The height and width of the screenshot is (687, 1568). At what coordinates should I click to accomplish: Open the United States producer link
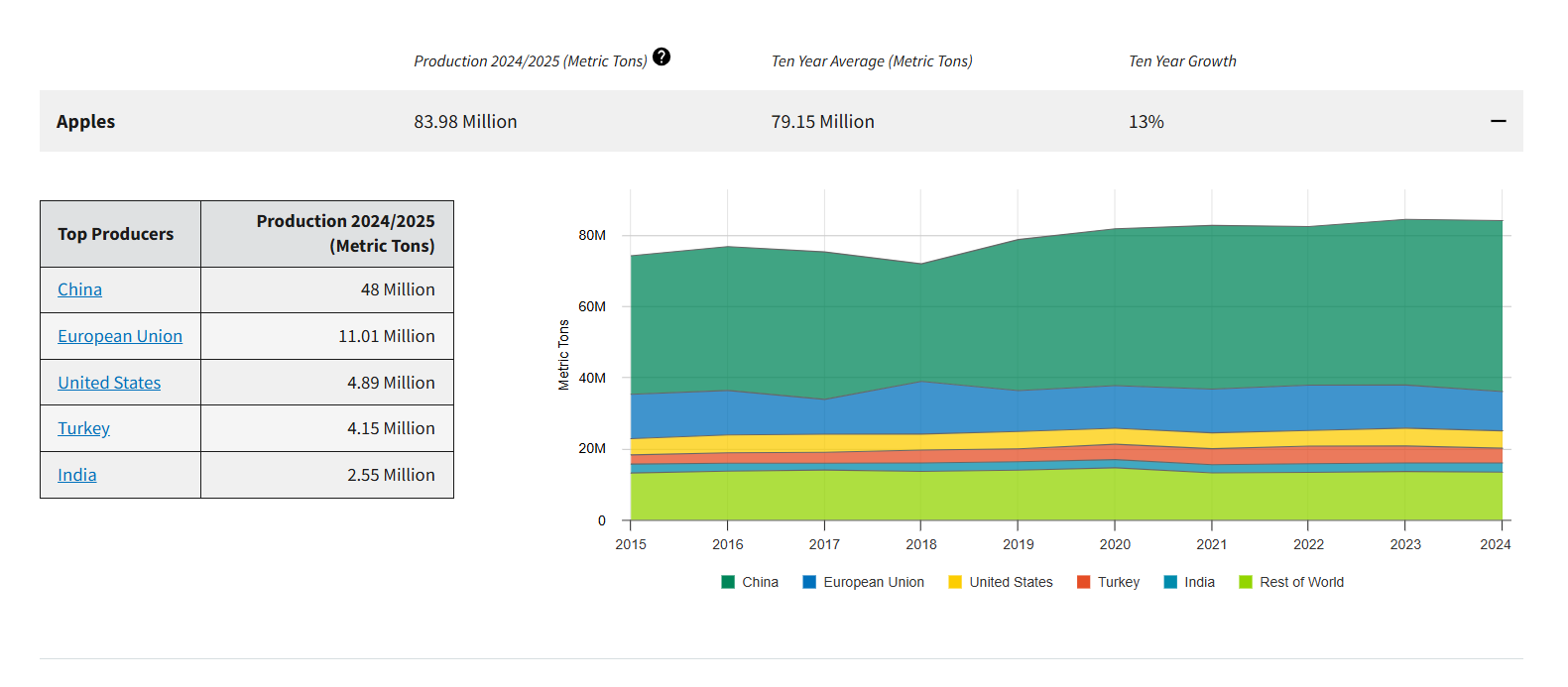[109, 383]
